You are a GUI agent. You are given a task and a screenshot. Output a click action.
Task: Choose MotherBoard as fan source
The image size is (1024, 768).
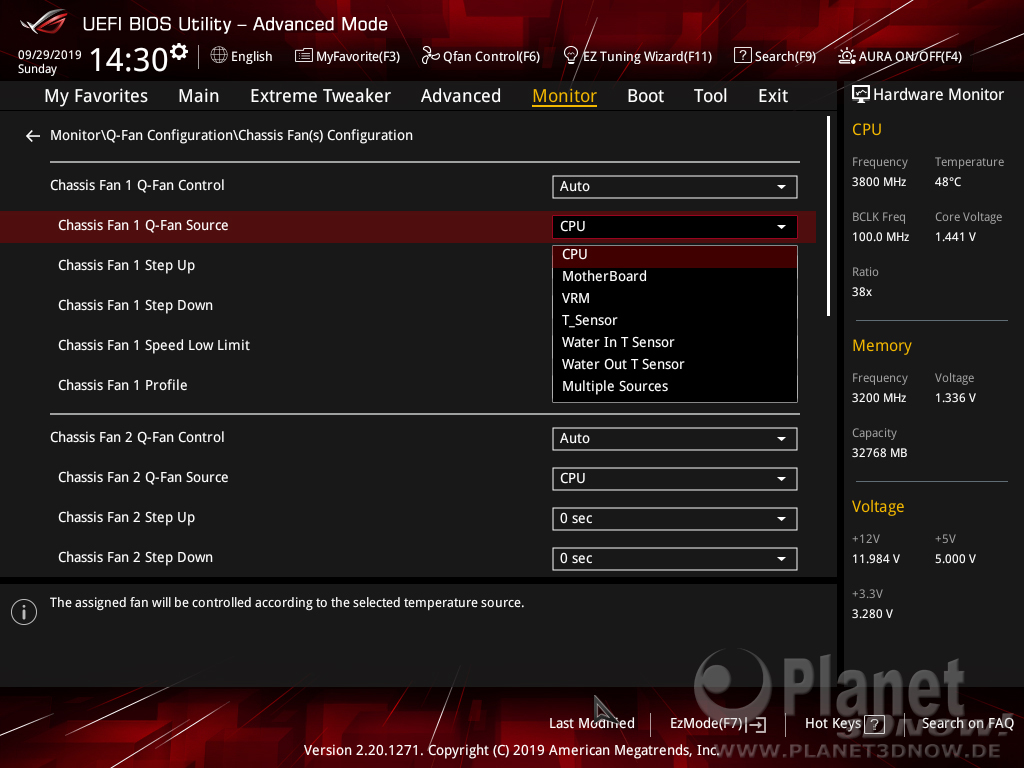(x=675, y=276)
